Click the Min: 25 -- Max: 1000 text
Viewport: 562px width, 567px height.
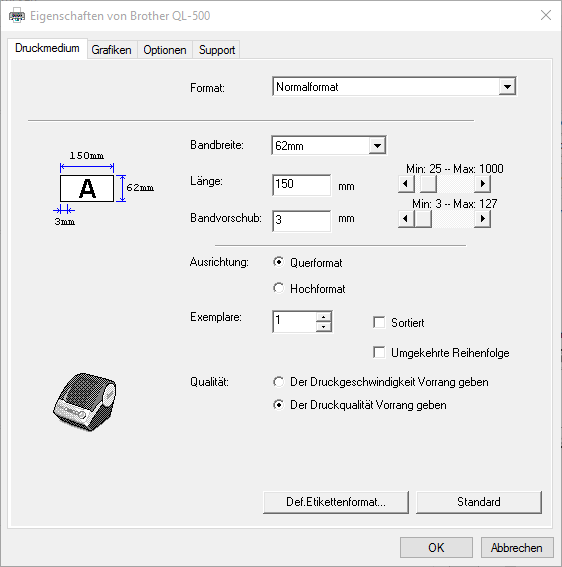[x=455, y=169]
